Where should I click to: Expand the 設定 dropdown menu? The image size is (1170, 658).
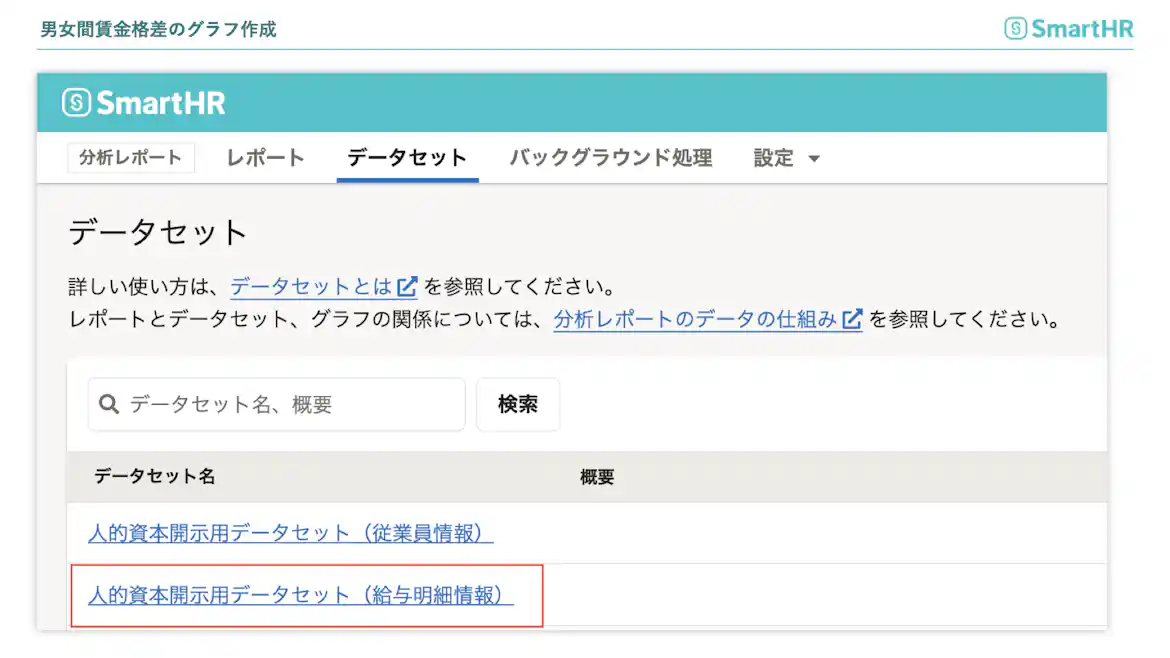tap(786, 157)
